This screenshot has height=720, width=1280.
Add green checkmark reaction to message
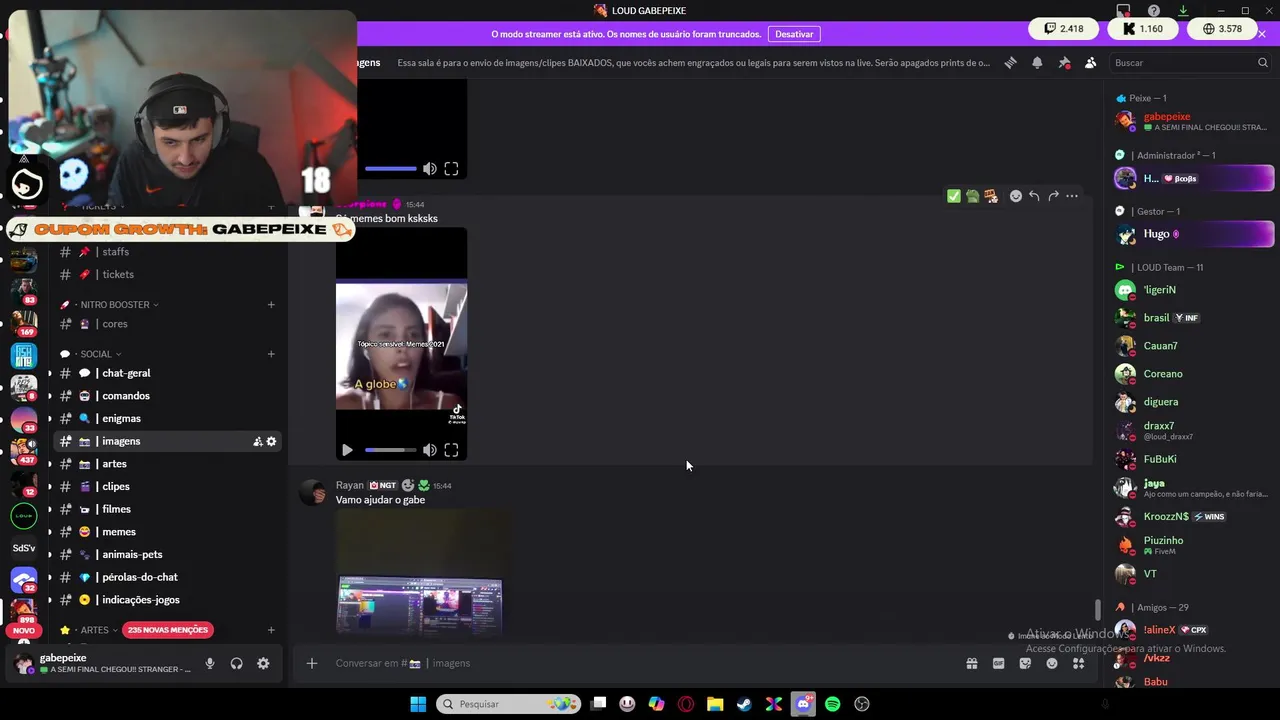click(x=954, y=196)
